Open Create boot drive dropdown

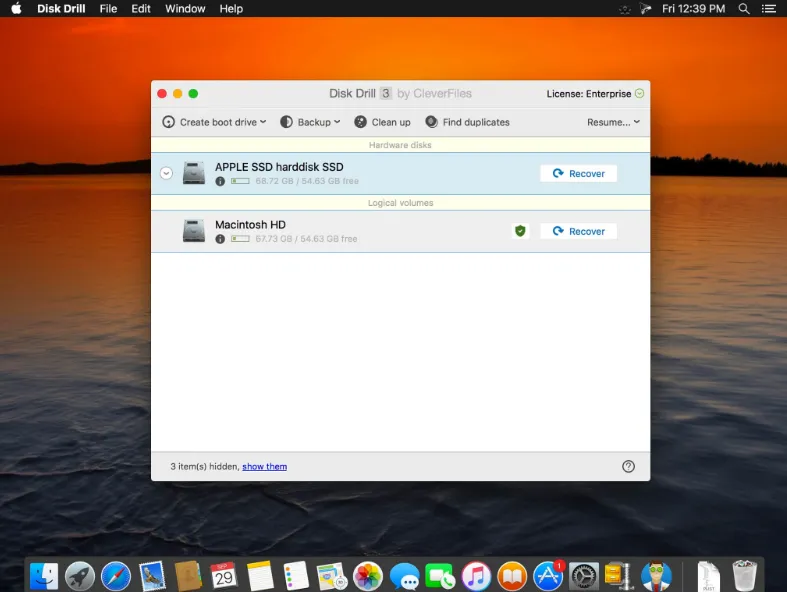coord(214,122)
